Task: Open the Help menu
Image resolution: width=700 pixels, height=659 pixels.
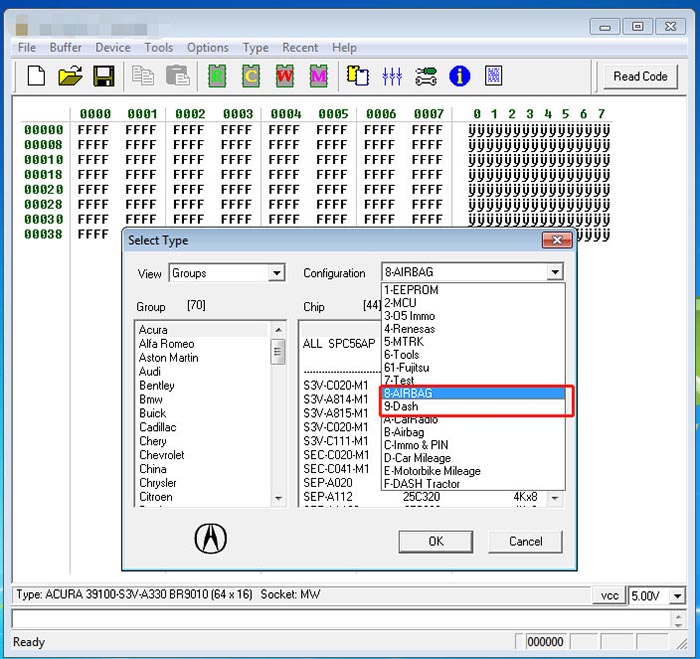Action: click(344, 47)
